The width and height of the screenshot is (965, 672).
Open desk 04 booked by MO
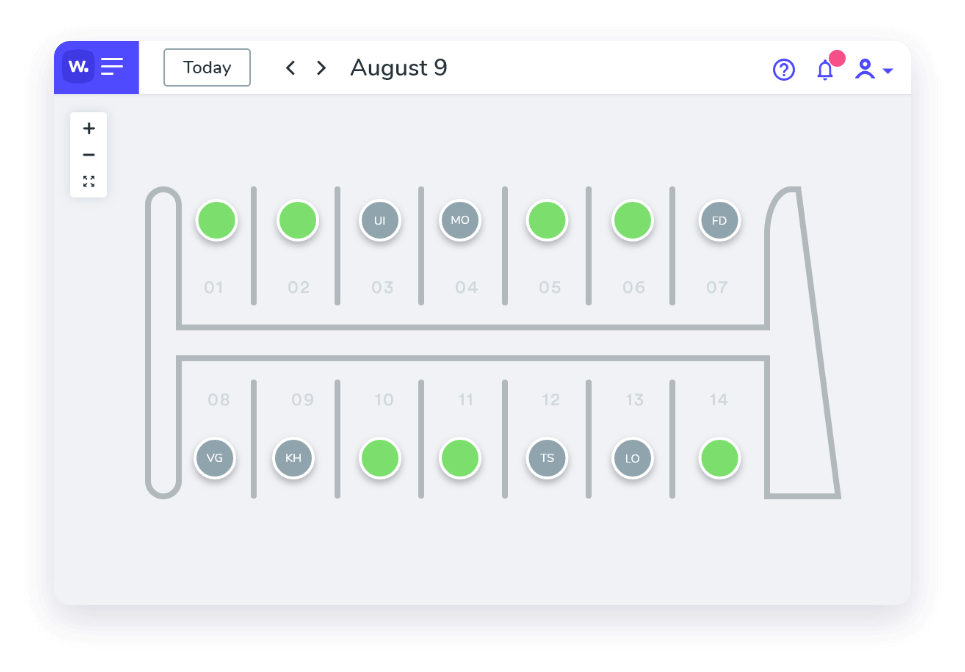pos(460,220)
